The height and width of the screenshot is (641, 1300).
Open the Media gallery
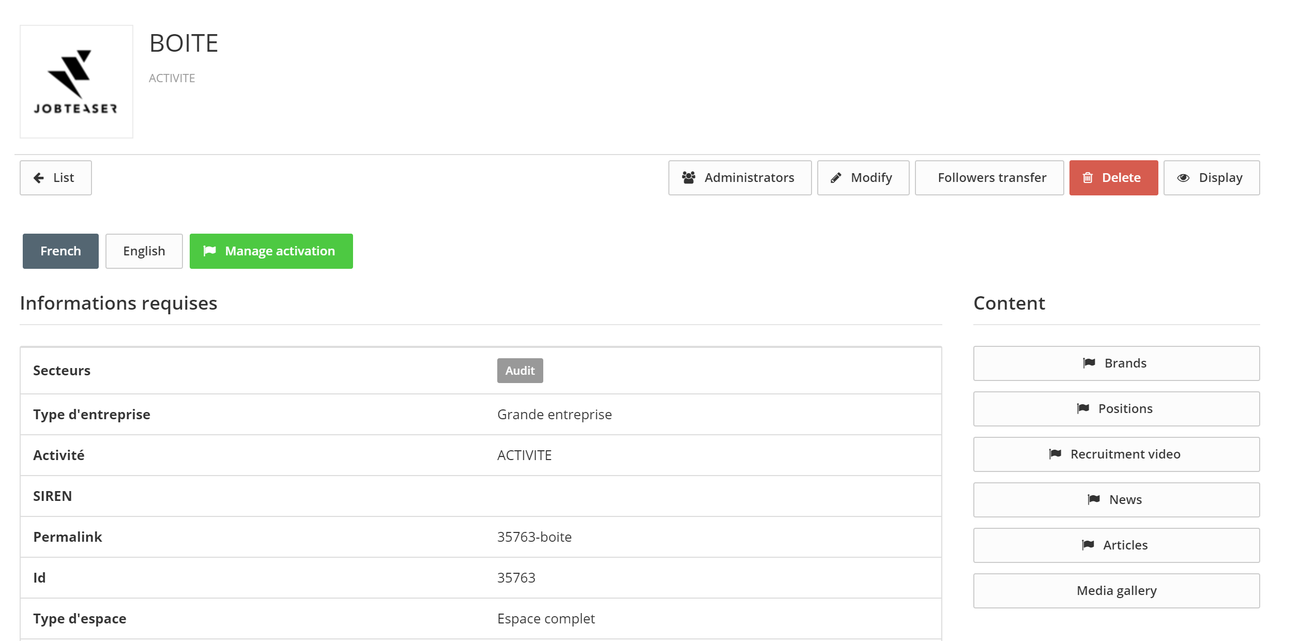pyautogui.click(x=1116, y=591)
